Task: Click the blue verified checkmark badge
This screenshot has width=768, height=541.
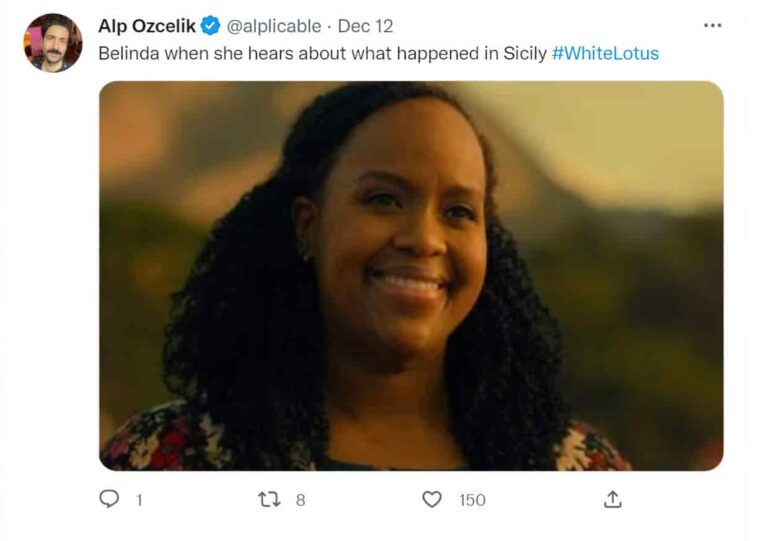Action: 211,26
